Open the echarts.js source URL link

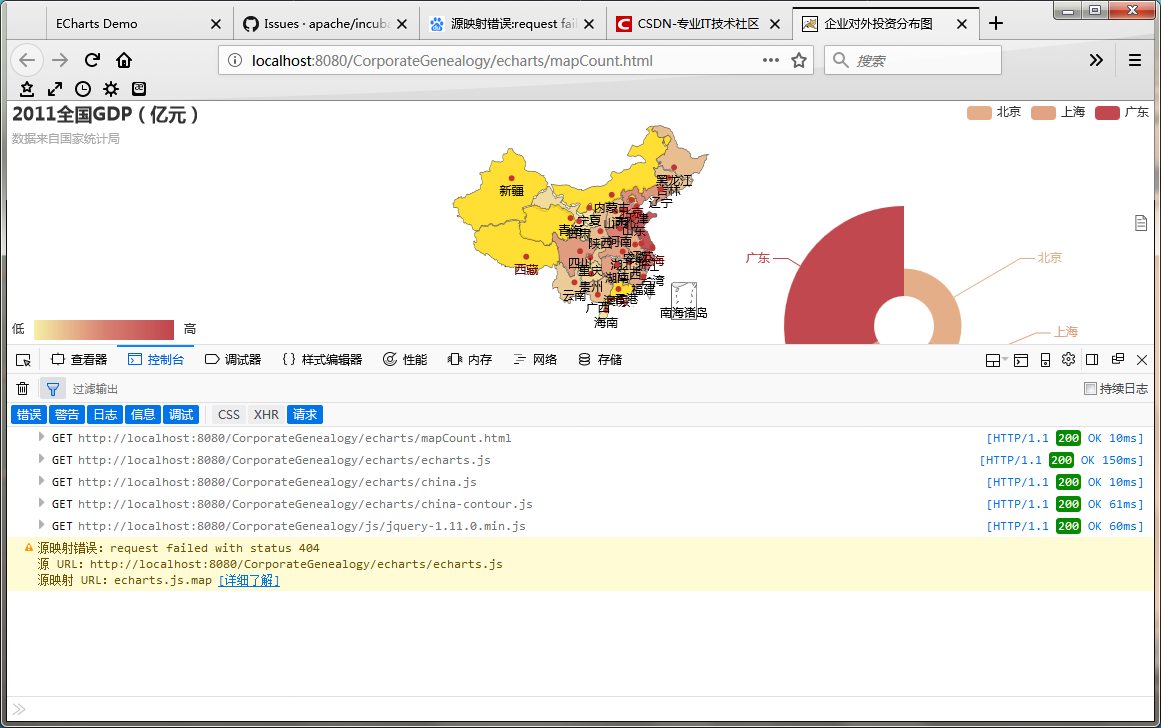(296, 564)
